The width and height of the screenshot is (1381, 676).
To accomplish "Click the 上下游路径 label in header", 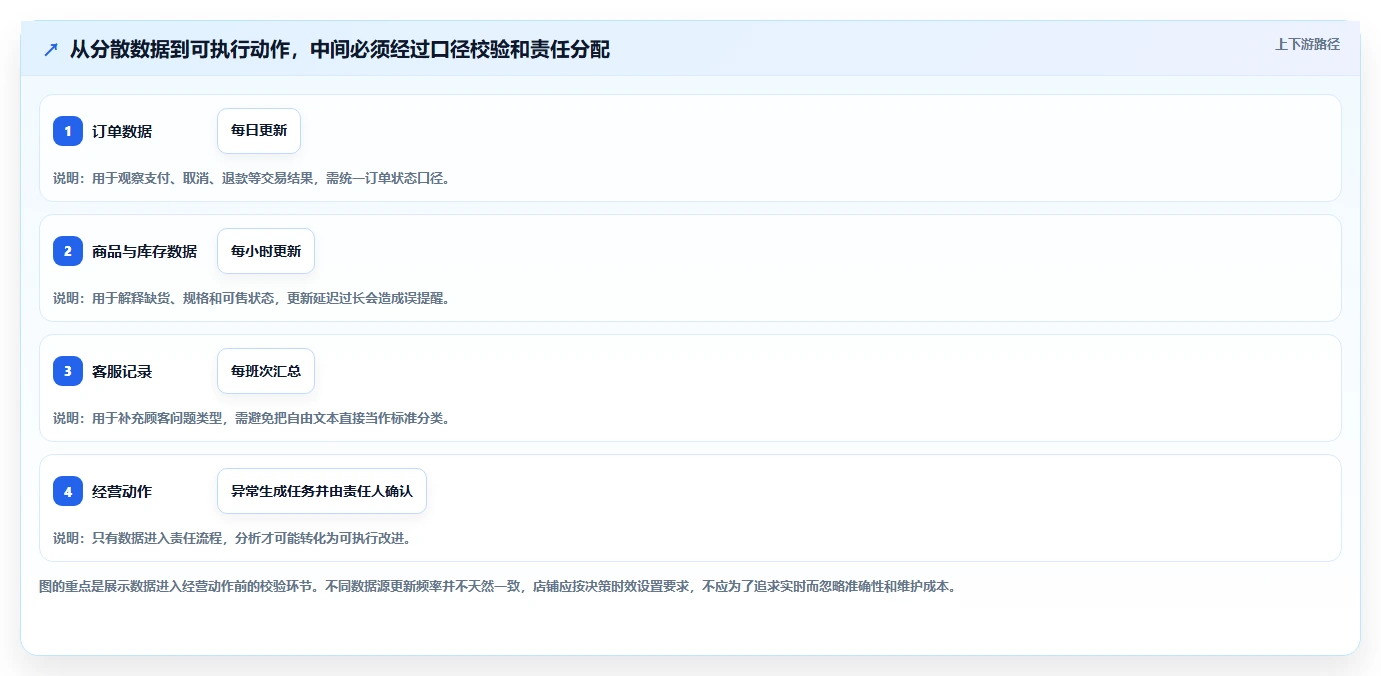I will 1307,44.
